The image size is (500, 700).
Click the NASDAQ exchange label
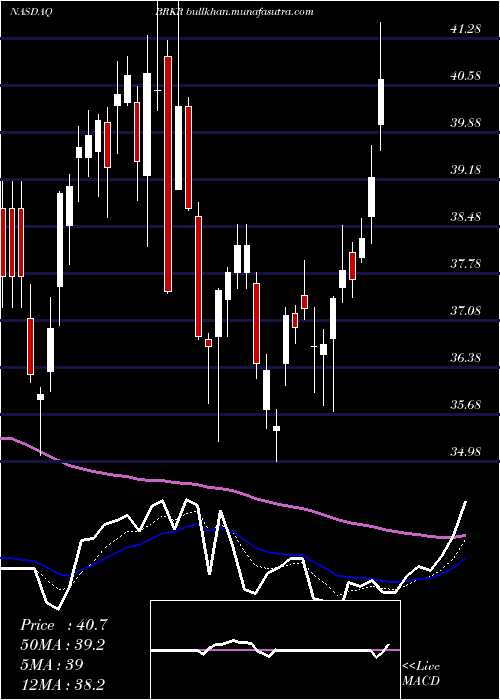[30, 12]
